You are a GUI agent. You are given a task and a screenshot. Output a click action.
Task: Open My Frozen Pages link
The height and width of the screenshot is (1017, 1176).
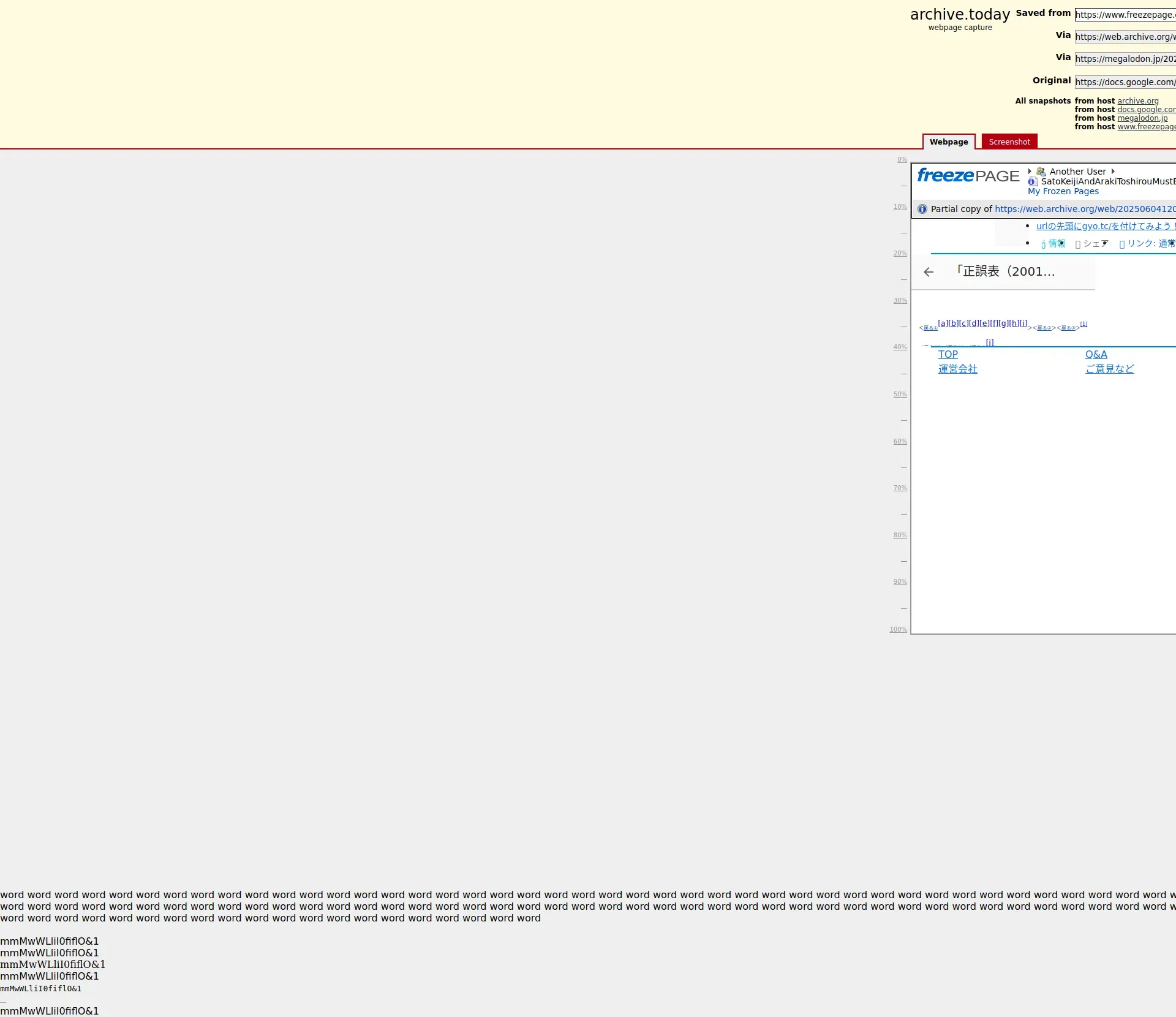click(1063, 191)
